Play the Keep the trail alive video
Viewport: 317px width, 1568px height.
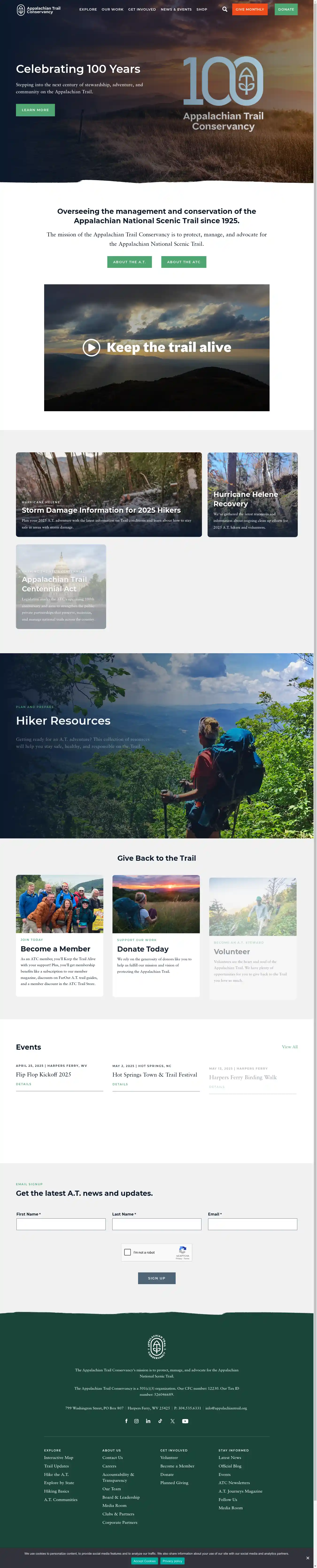[91, 347]
